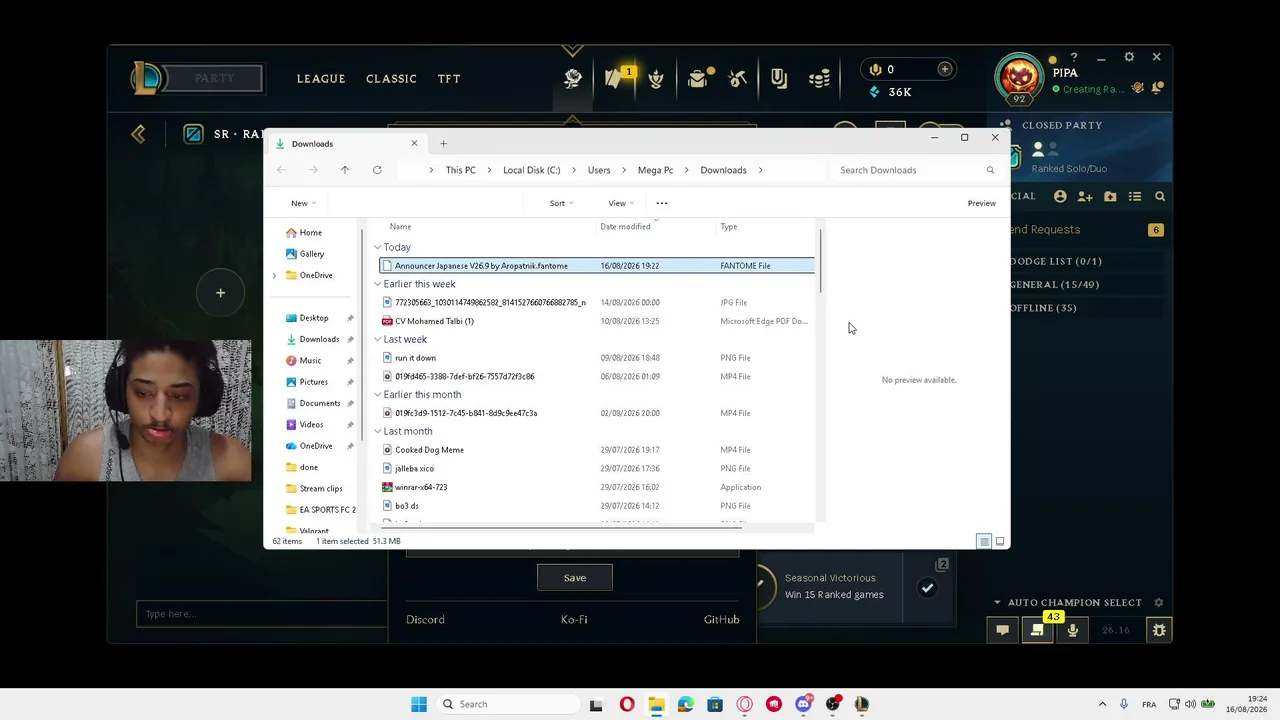Image resolution: width=1280 pixels, height=720 pixels.
Task: Search friends with Social magnifier icon
Action: coord(1160,197)
